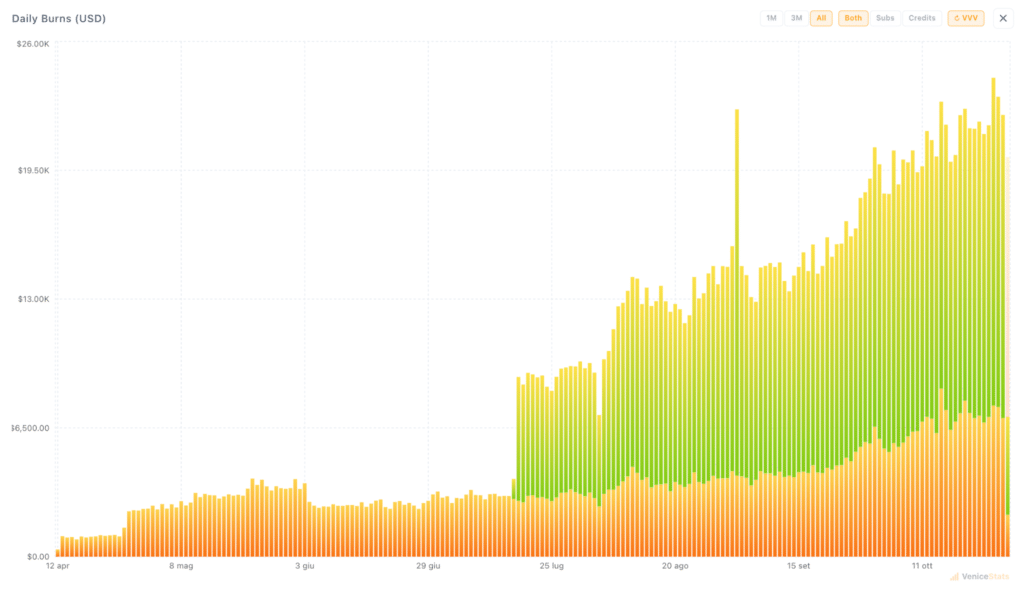Click the $6,500.00 axis label
1024x589 pixels.
[x=30, y=428]
